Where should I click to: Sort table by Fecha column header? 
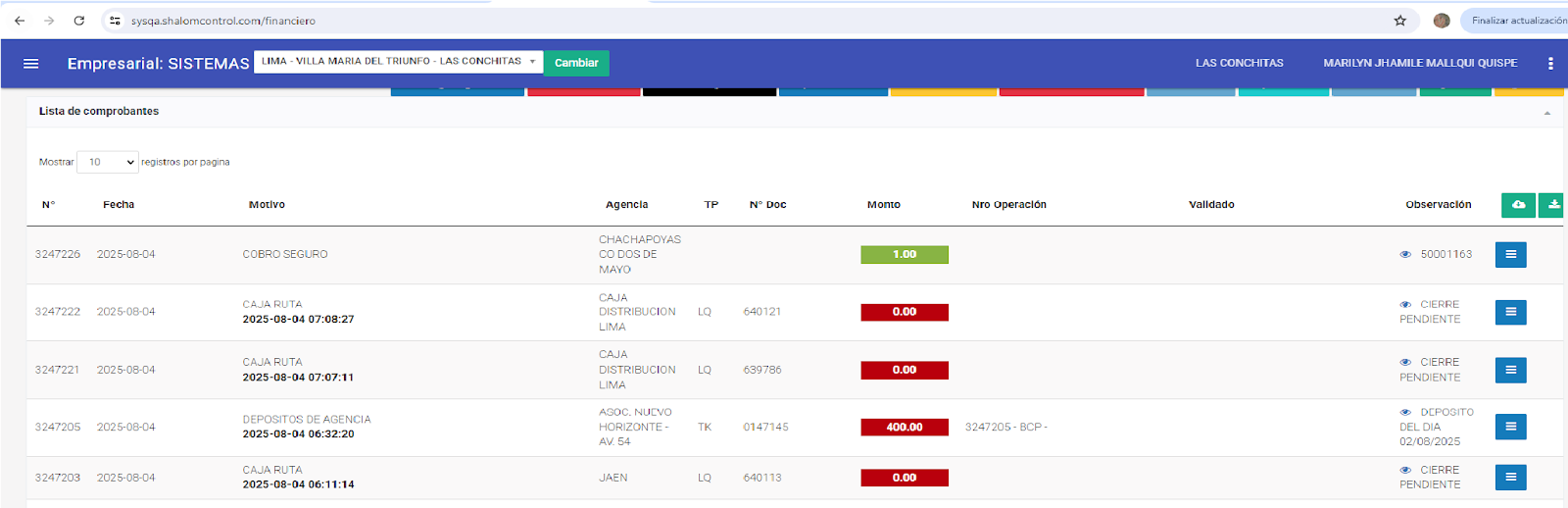[119, 205]
